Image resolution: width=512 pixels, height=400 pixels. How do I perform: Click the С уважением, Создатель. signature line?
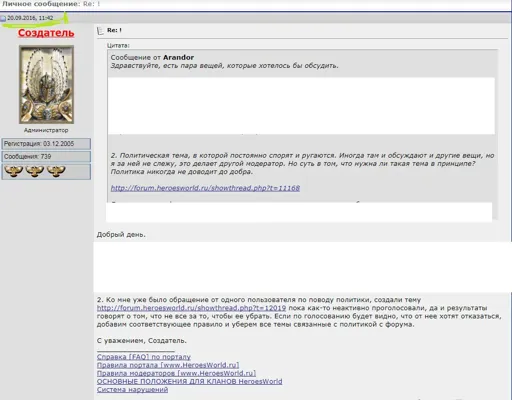point(142,341)
